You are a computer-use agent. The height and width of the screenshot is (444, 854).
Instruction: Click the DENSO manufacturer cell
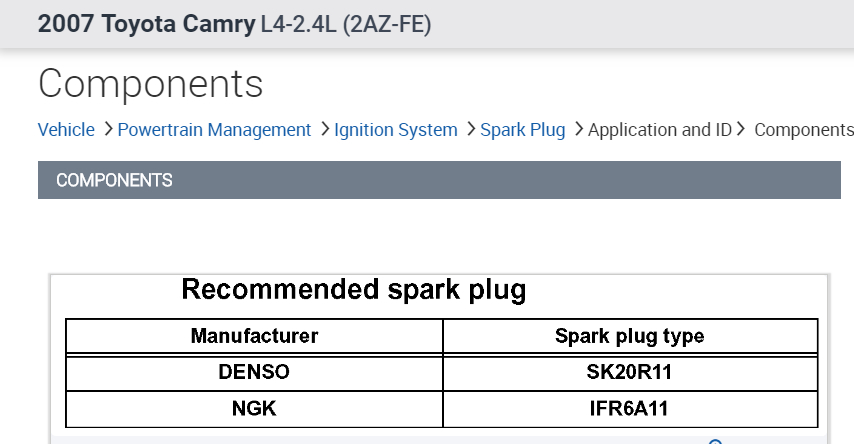click(254, 372)
